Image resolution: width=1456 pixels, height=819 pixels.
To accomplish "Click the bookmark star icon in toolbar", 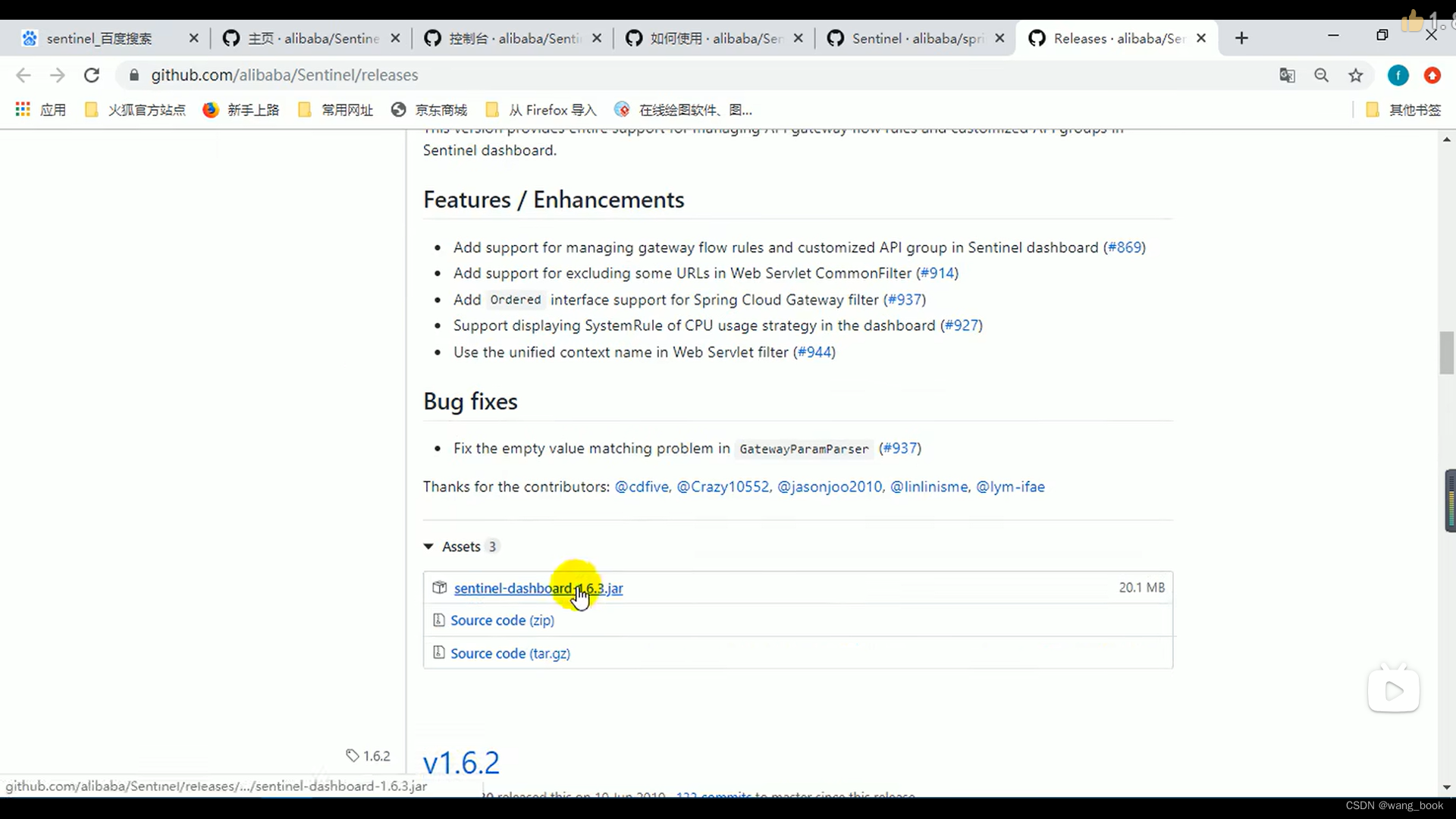I will point(1355,75).
